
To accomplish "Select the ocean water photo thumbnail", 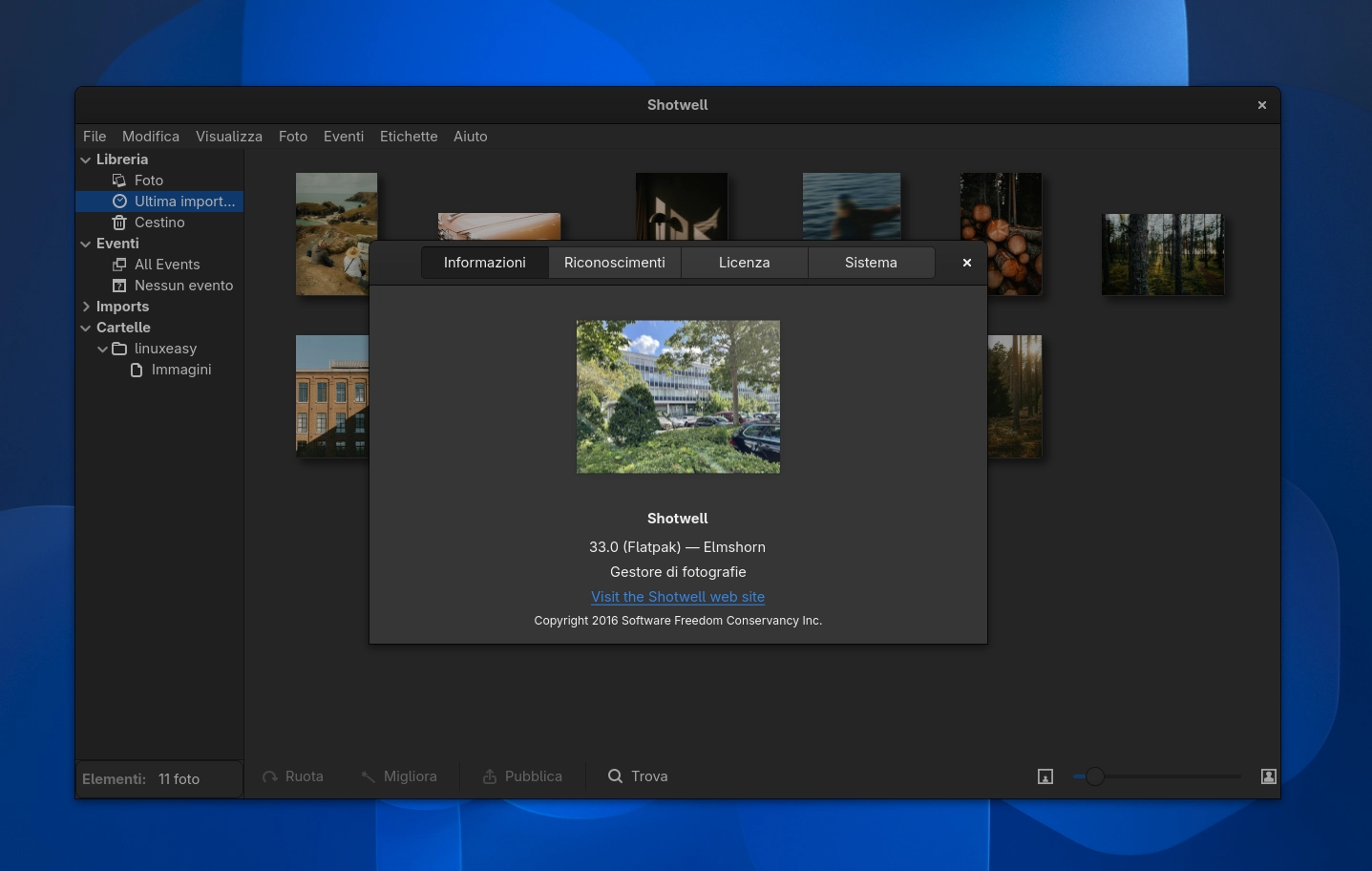I will point(852,206).
